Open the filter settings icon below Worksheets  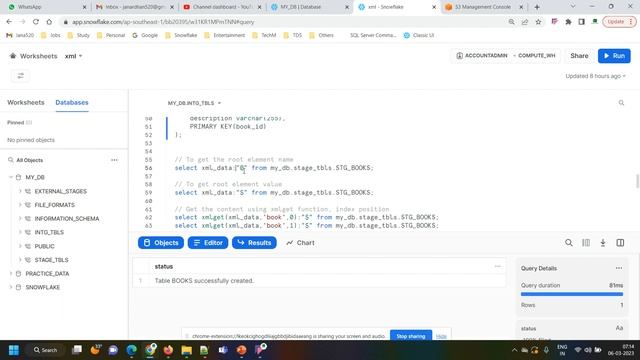pos(20,76)
